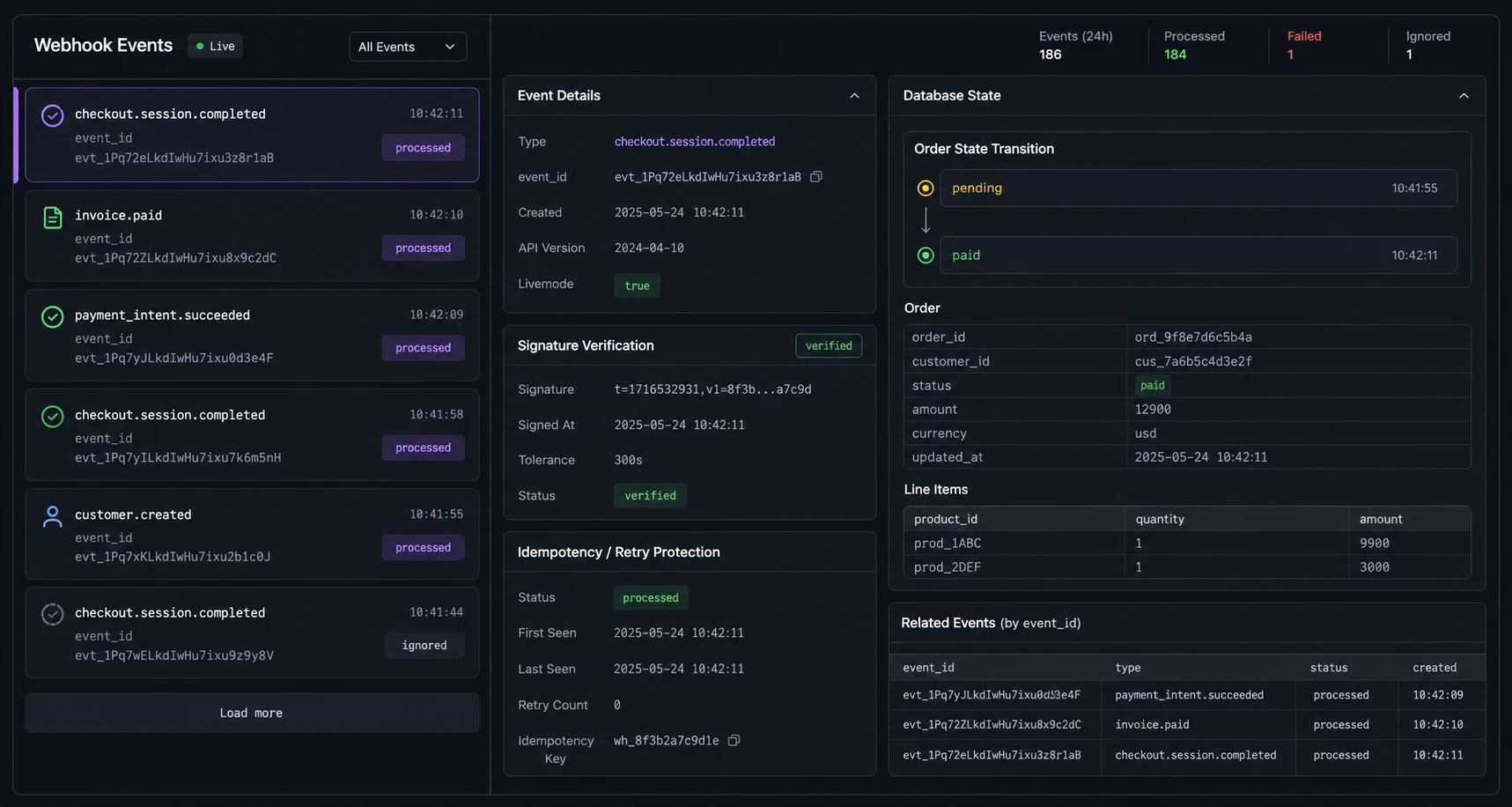Click the person icon on the customer.created event
Image resolution: width=1512 pixels, height=807 pixels.
[53, 516]
